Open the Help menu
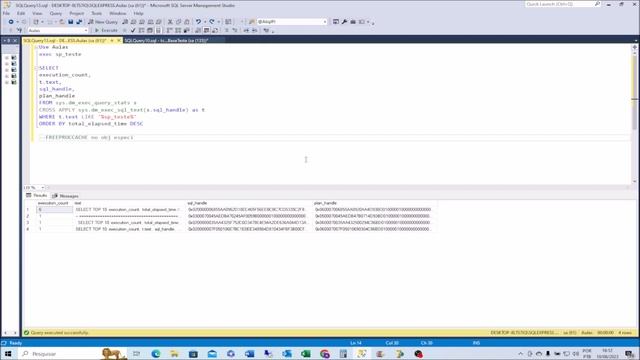 [x=138, y=13]
